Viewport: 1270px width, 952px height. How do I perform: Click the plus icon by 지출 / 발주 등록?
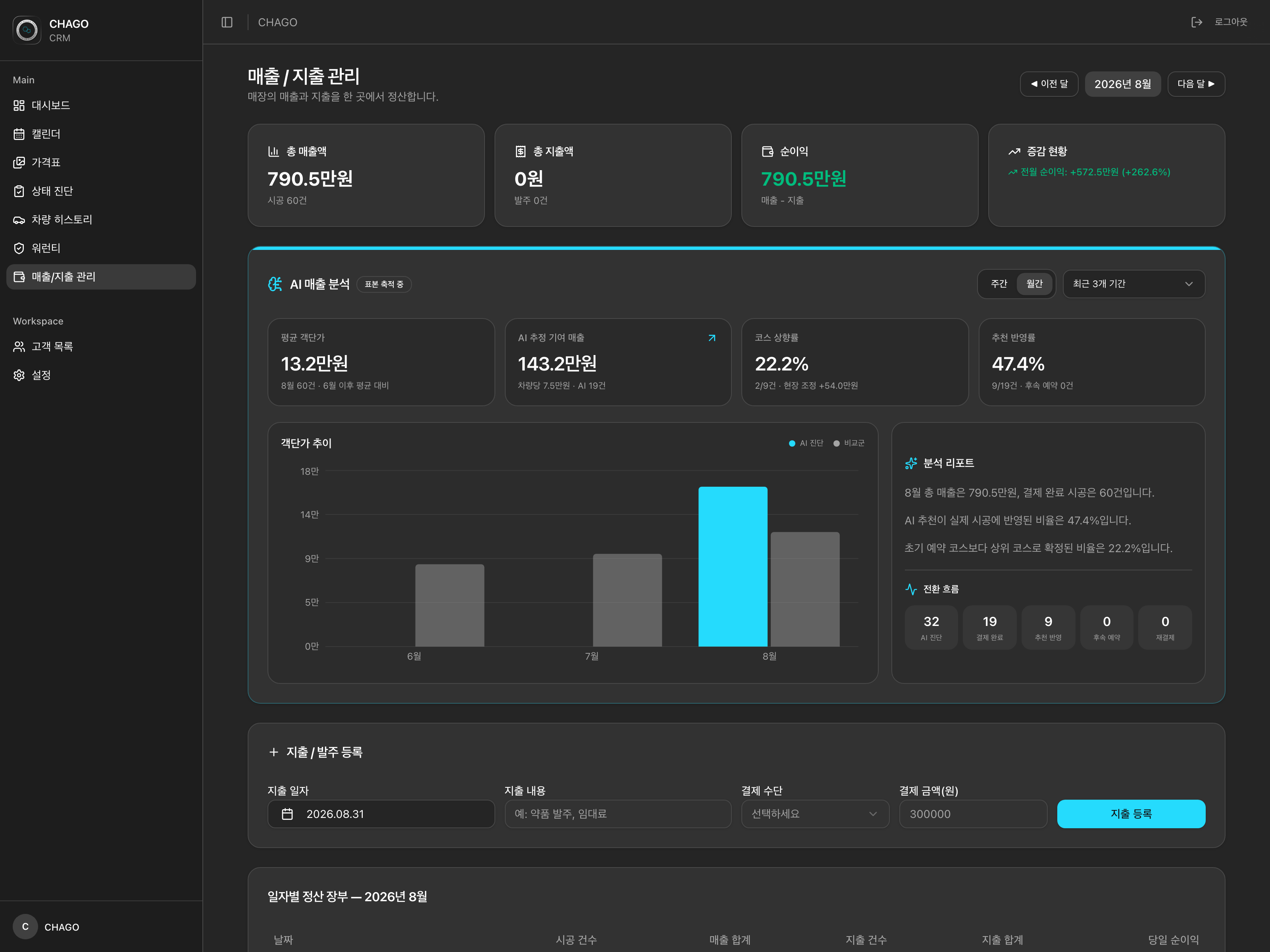[274, 752]
